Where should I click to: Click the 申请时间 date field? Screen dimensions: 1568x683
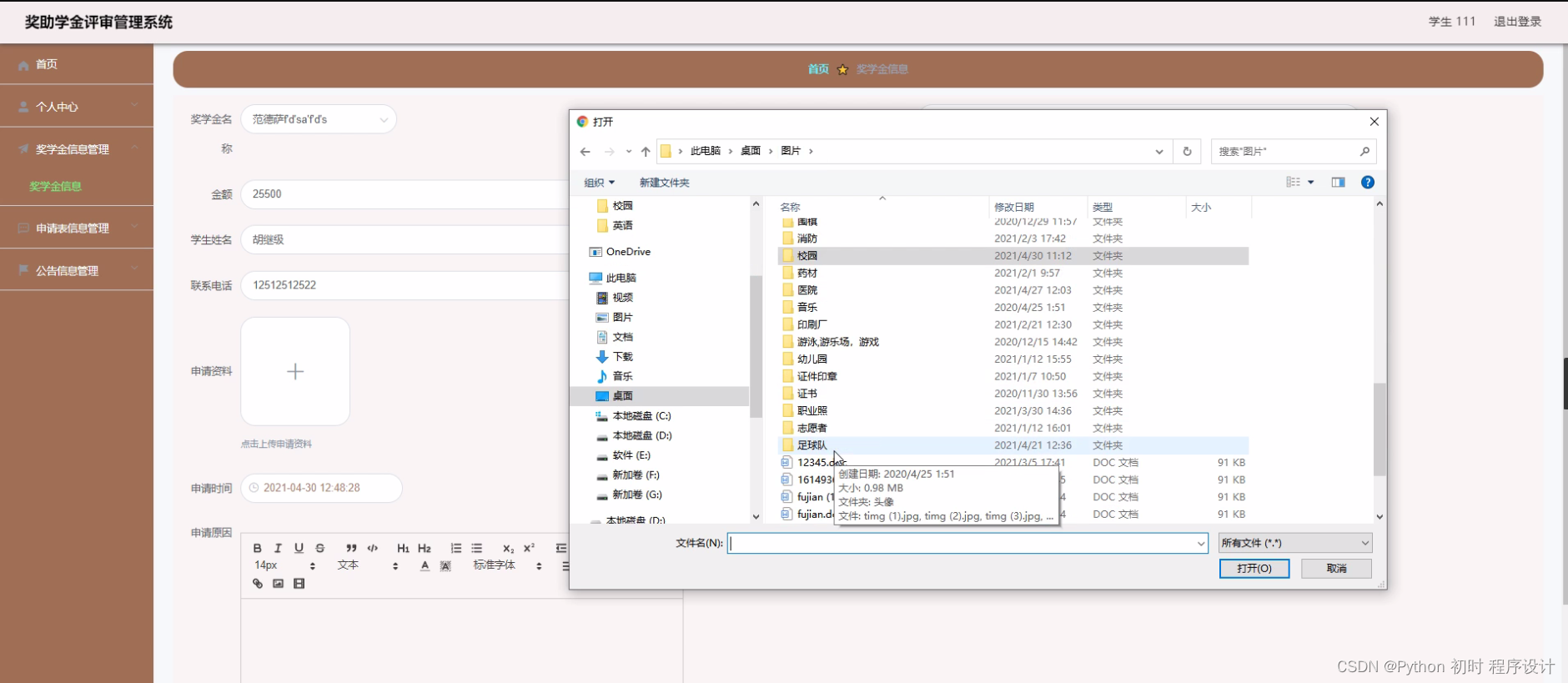point(321,488)
